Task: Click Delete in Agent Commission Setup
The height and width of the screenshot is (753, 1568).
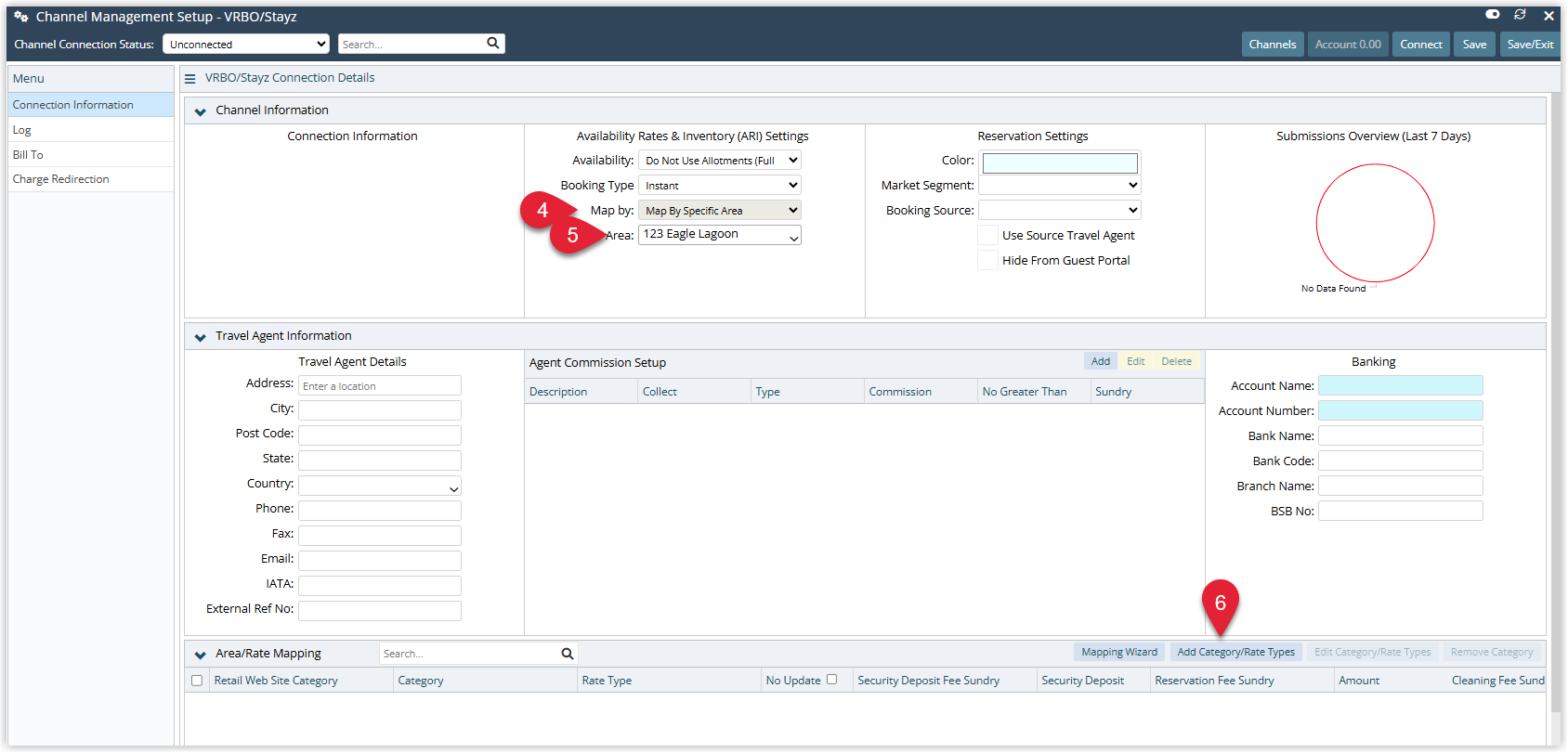Action: (1177, 362)
